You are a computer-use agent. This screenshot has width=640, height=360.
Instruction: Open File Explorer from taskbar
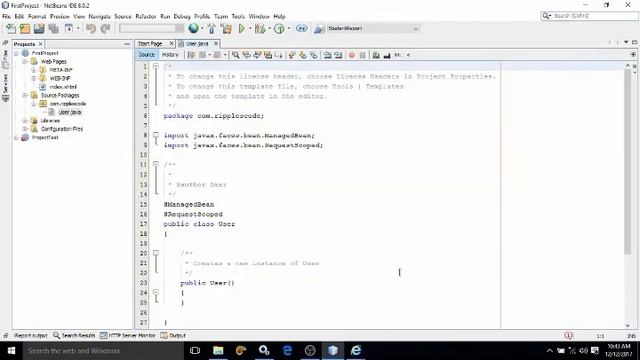point(218,351)
